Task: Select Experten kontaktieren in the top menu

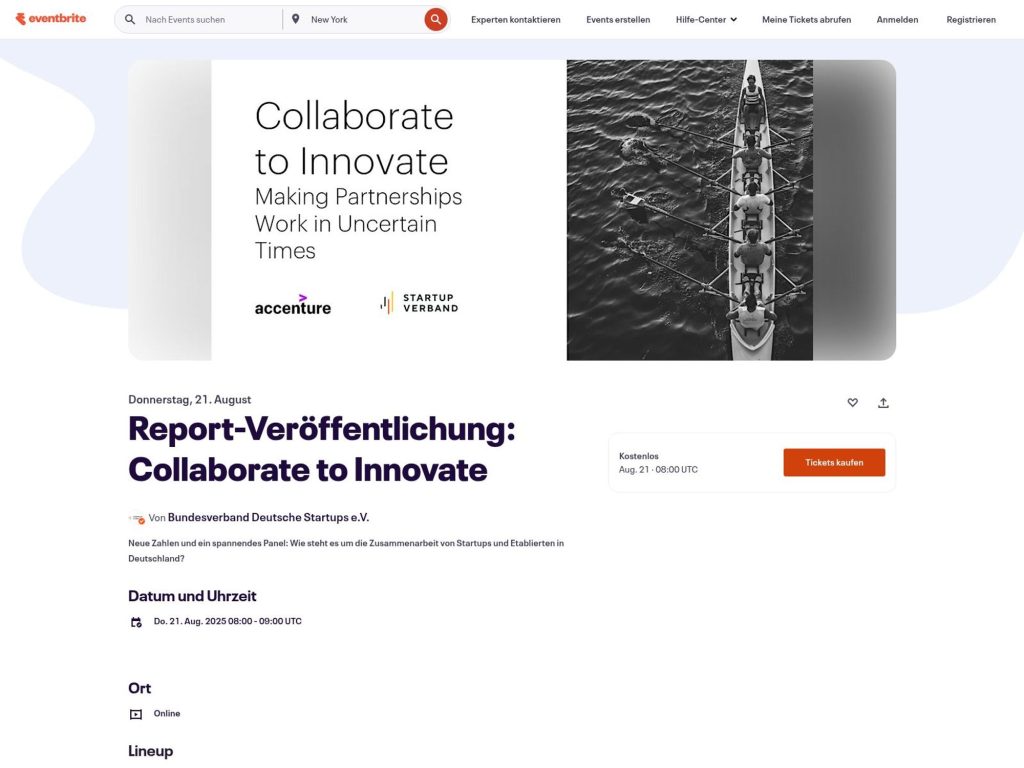Action: pyautogui.click(x=515, y=19)
